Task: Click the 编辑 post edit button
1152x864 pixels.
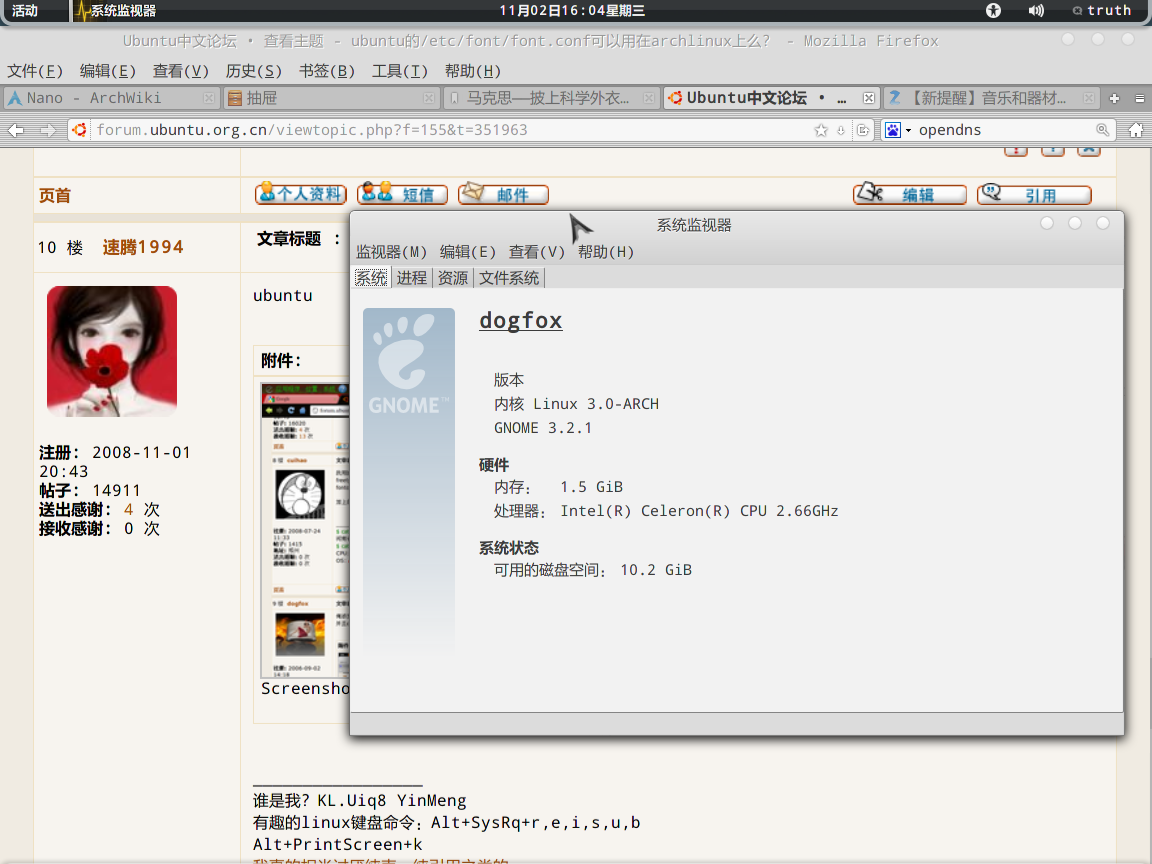Action: coord(910,194)
